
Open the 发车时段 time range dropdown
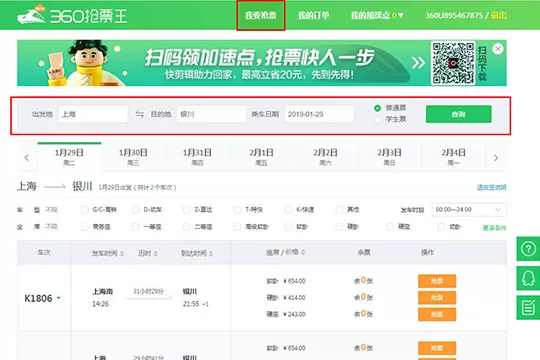pyautogui.click(x=469, y=209)
